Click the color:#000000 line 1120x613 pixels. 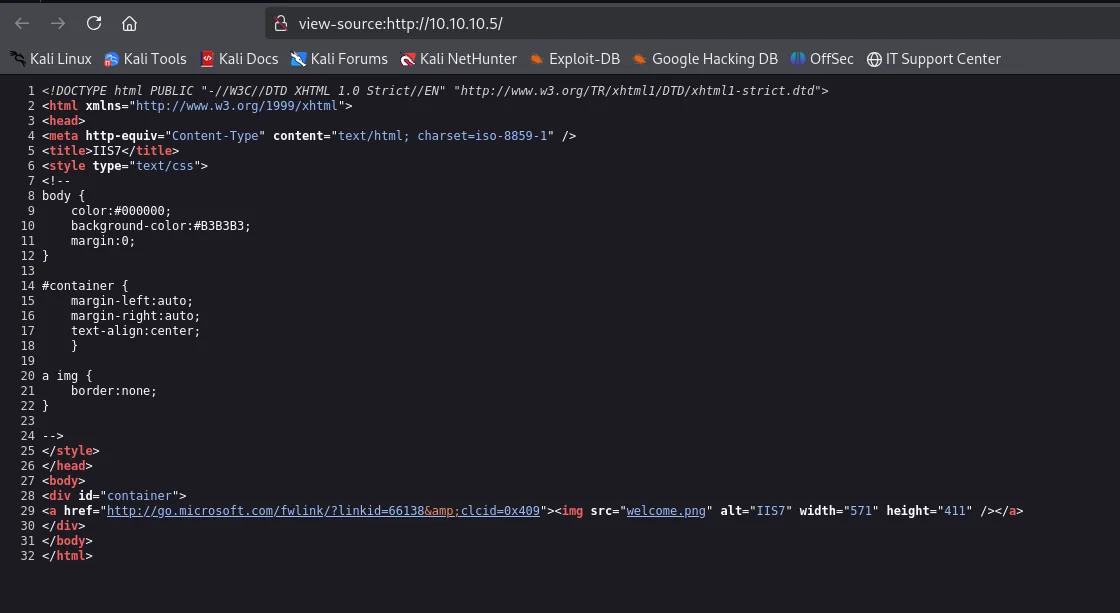tap(121, 211)
